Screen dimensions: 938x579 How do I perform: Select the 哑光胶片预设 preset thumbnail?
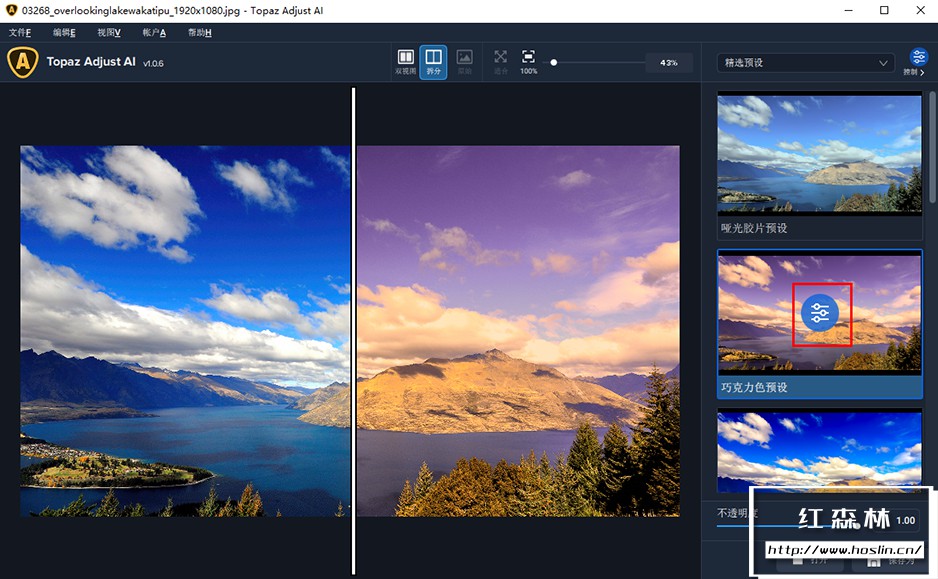[x=820, y=153]
